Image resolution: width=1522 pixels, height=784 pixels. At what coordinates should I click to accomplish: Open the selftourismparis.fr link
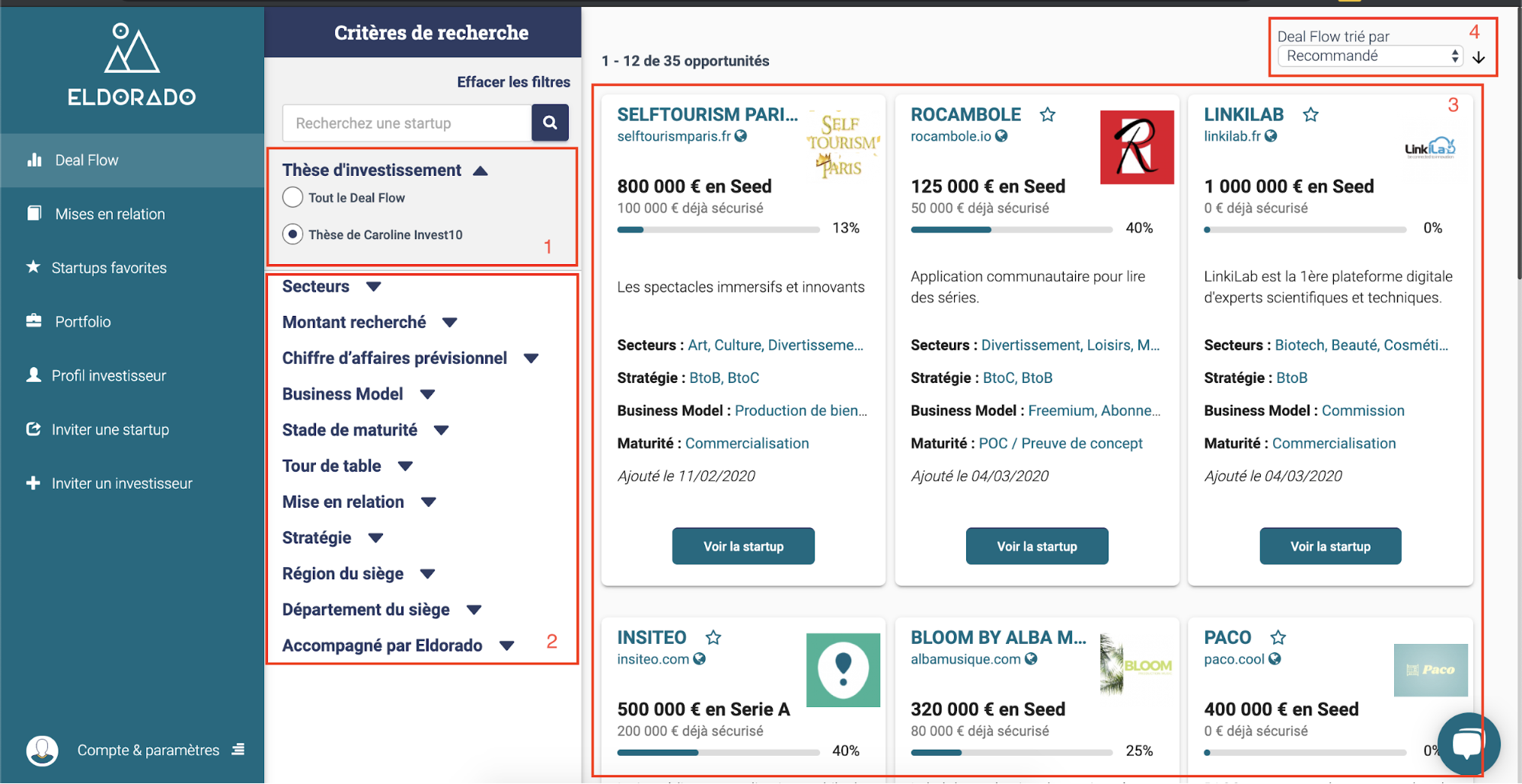tap(674, 136)
